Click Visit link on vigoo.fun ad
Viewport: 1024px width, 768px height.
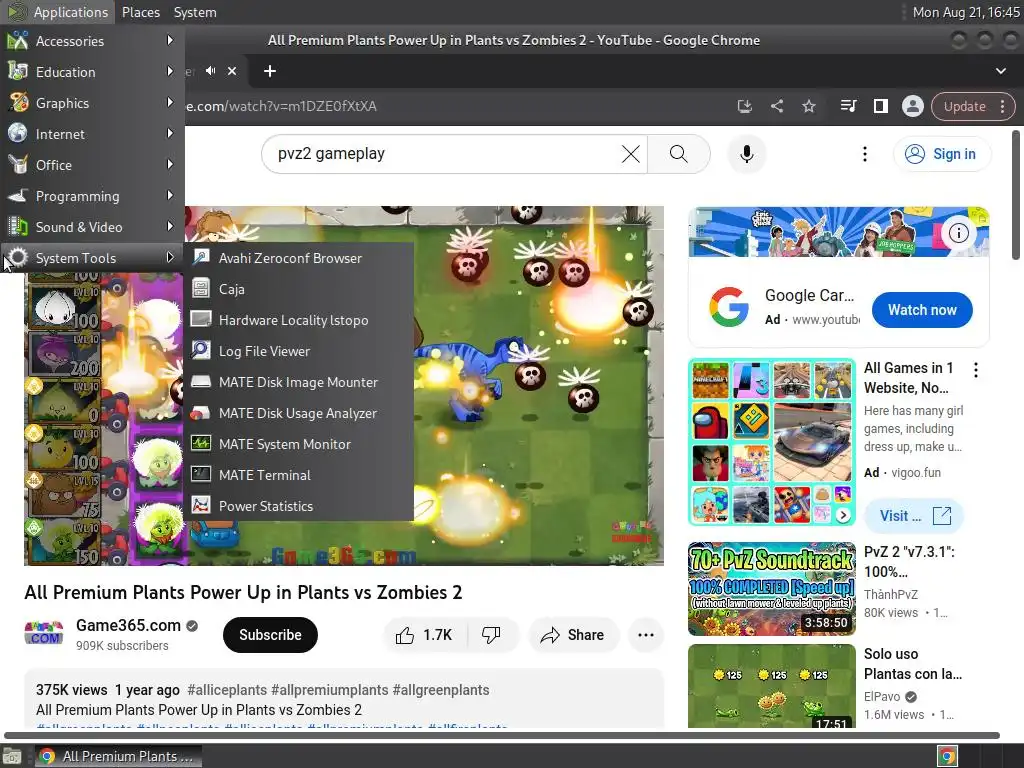[x=914, y=516]
